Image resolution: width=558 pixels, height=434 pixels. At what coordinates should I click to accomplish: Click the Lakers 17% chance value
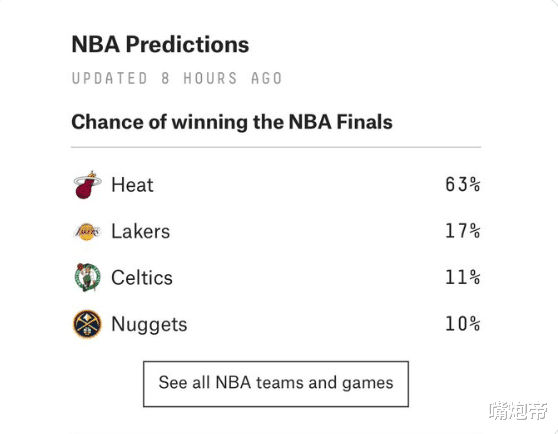463,231
